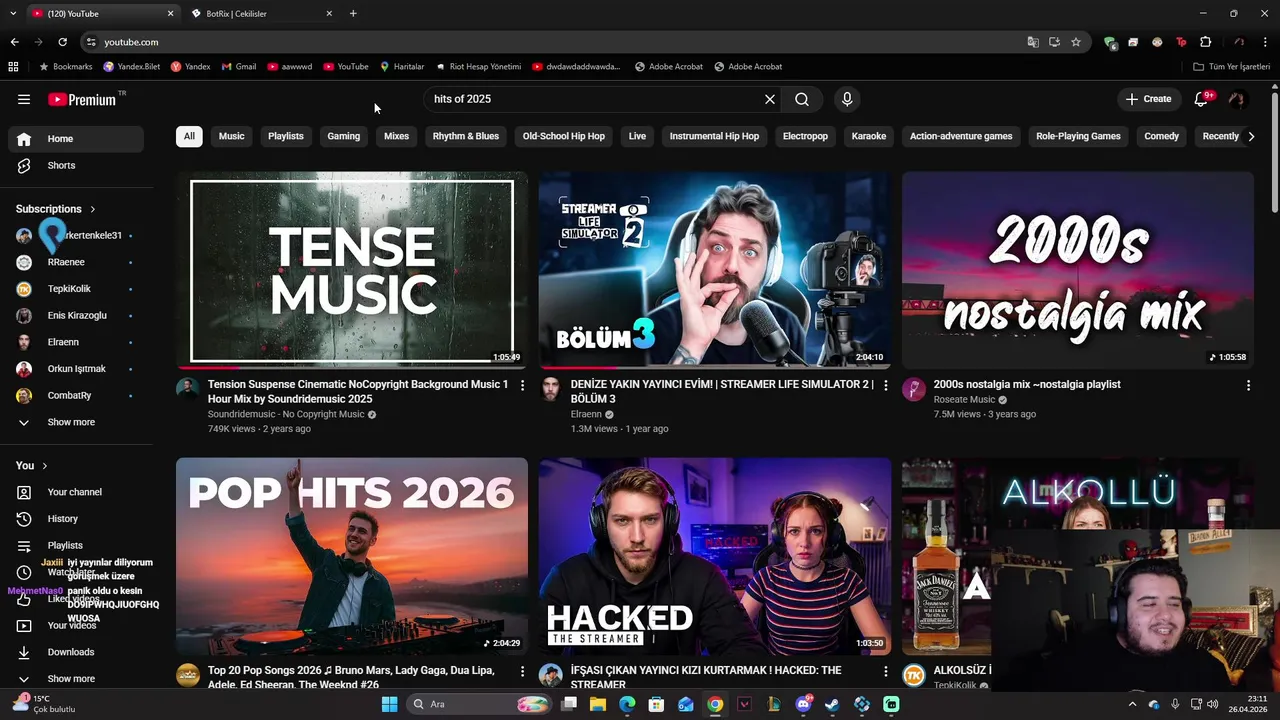
Task: Click Windows taskbar search box
Action: (x=480, y=704)
